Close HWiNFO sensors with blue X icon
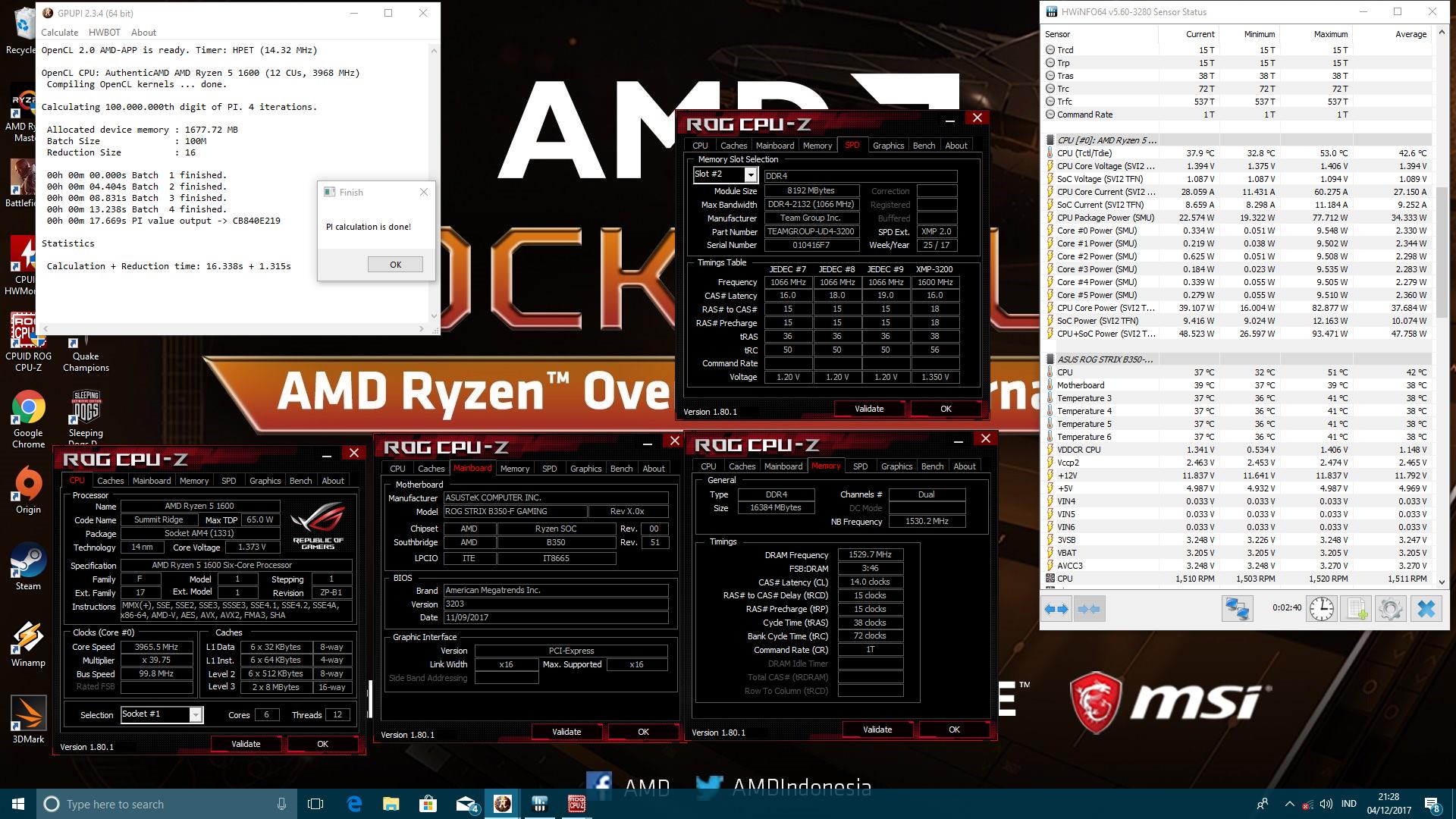The height and width of the screenshot is (819, 1456). pyautogui.click(x=1426, y=608)
